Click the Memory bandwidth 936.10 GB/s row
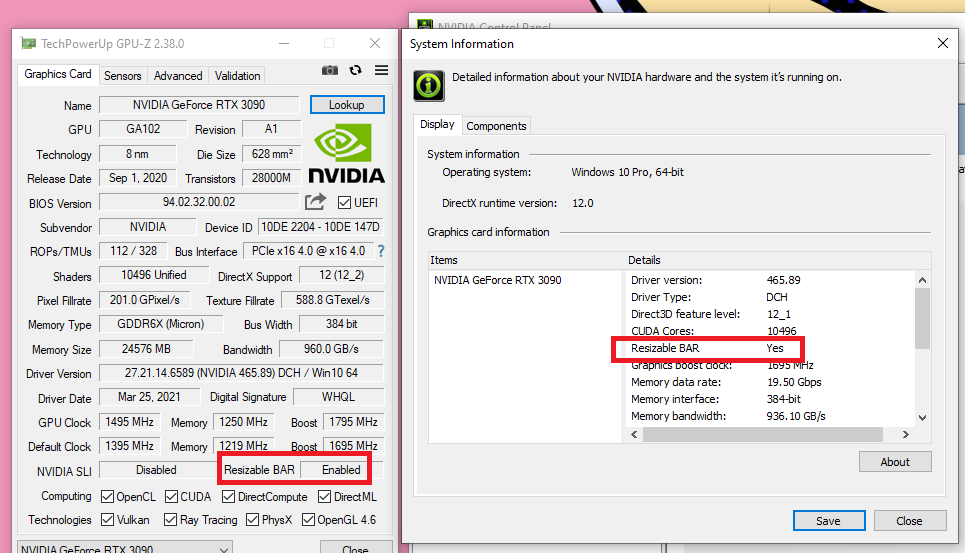Image resolution: width=965 pixels, height=553 pixels. coord(728,416)
